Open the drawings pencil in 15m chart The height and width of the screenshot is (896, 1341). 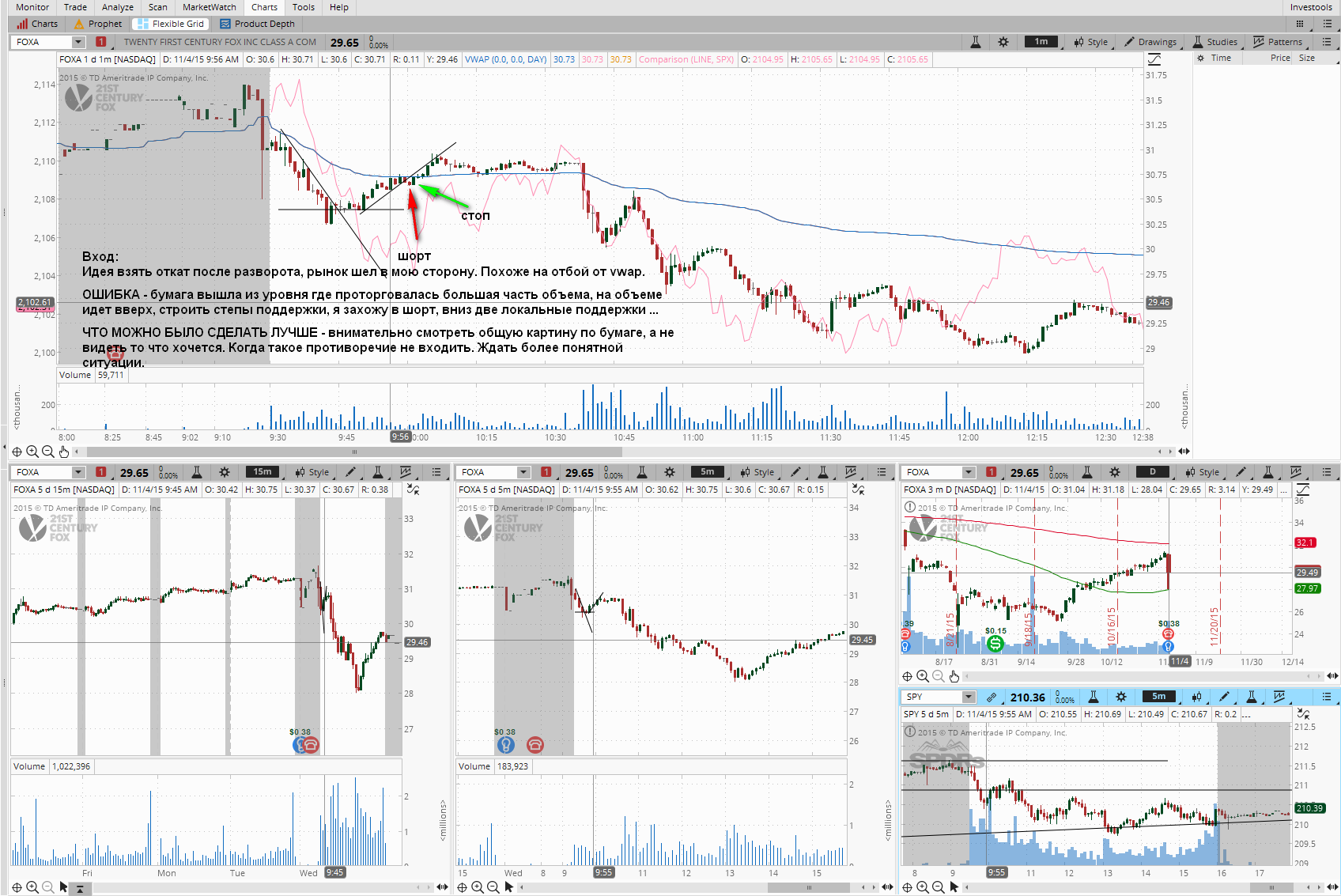(350, 472)
